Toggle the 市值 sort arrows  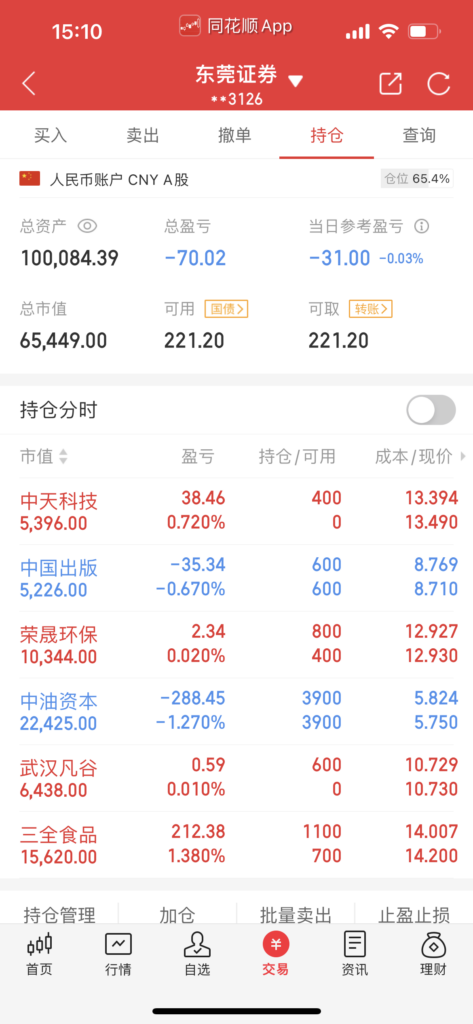pyautogui.click(x=63, y=456)
